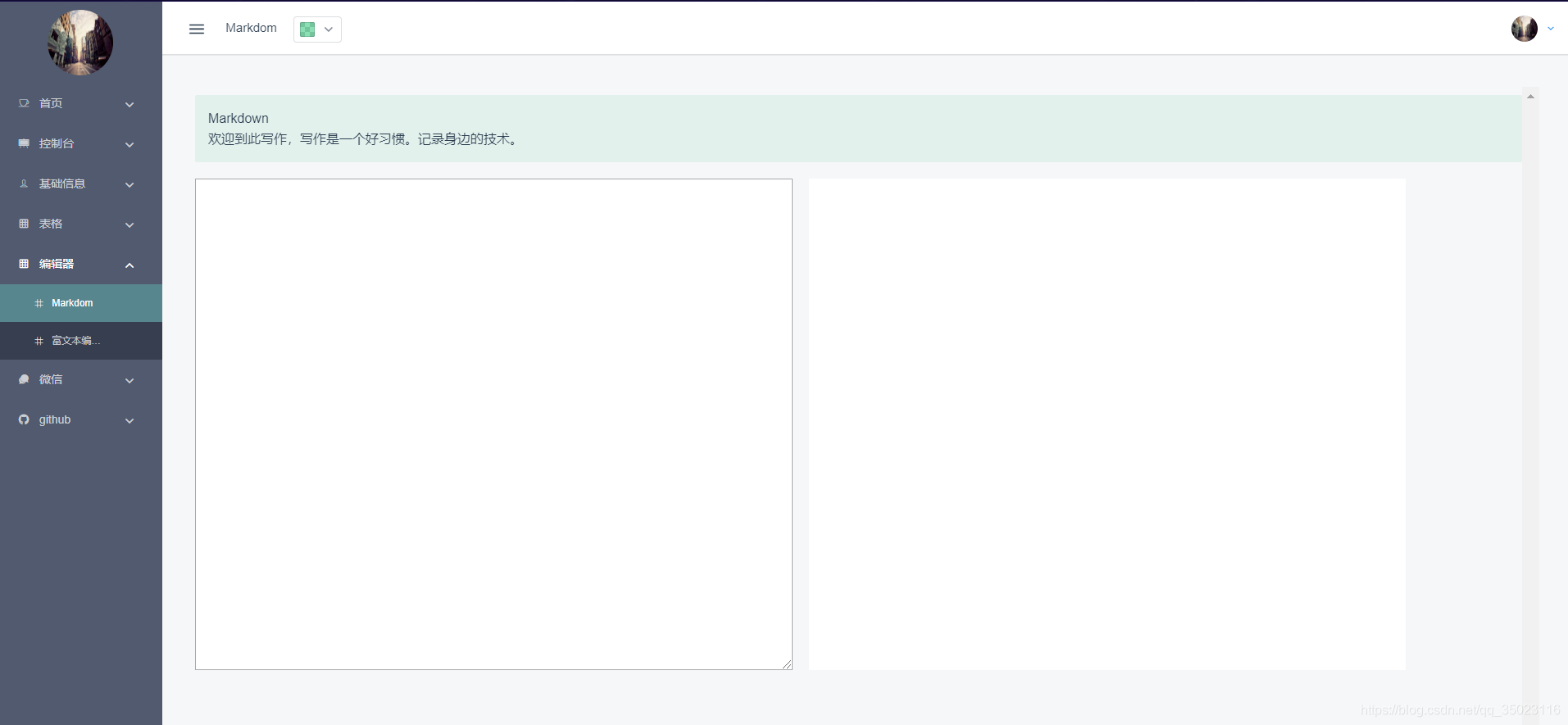Open the user avatar in top-right corner

(1525, 29)
